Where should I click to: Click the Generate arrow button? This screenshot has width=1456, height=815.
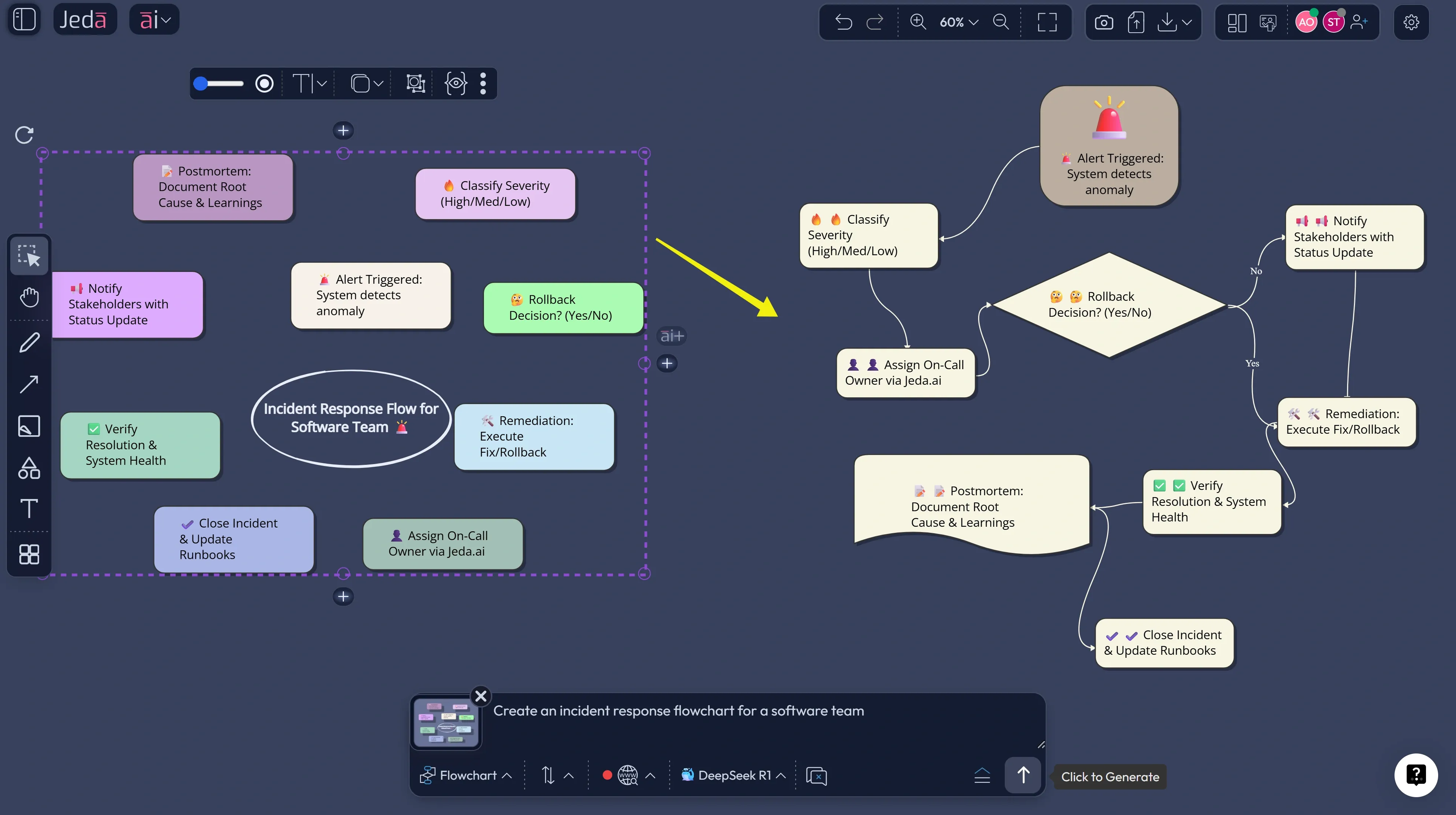click(x=1023, y=775)
